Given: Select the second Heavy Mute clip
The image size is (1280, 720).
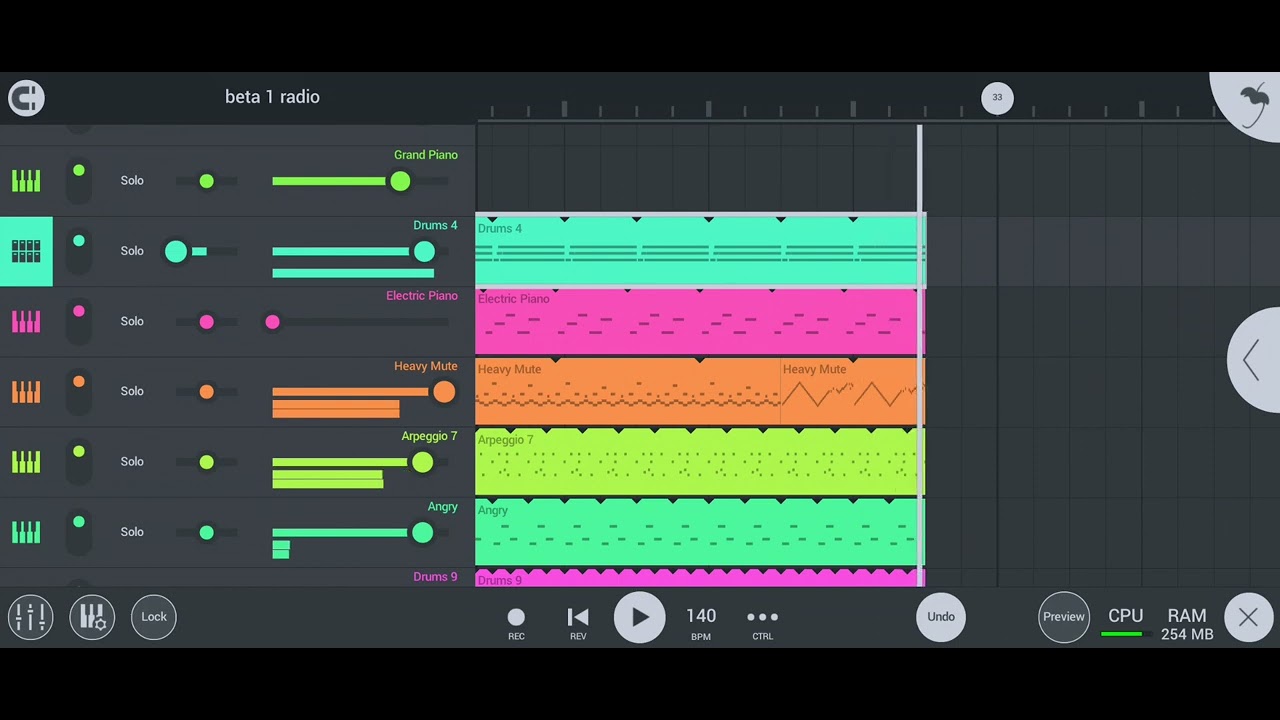Looking at the screenshot, I should click(852, 392).
